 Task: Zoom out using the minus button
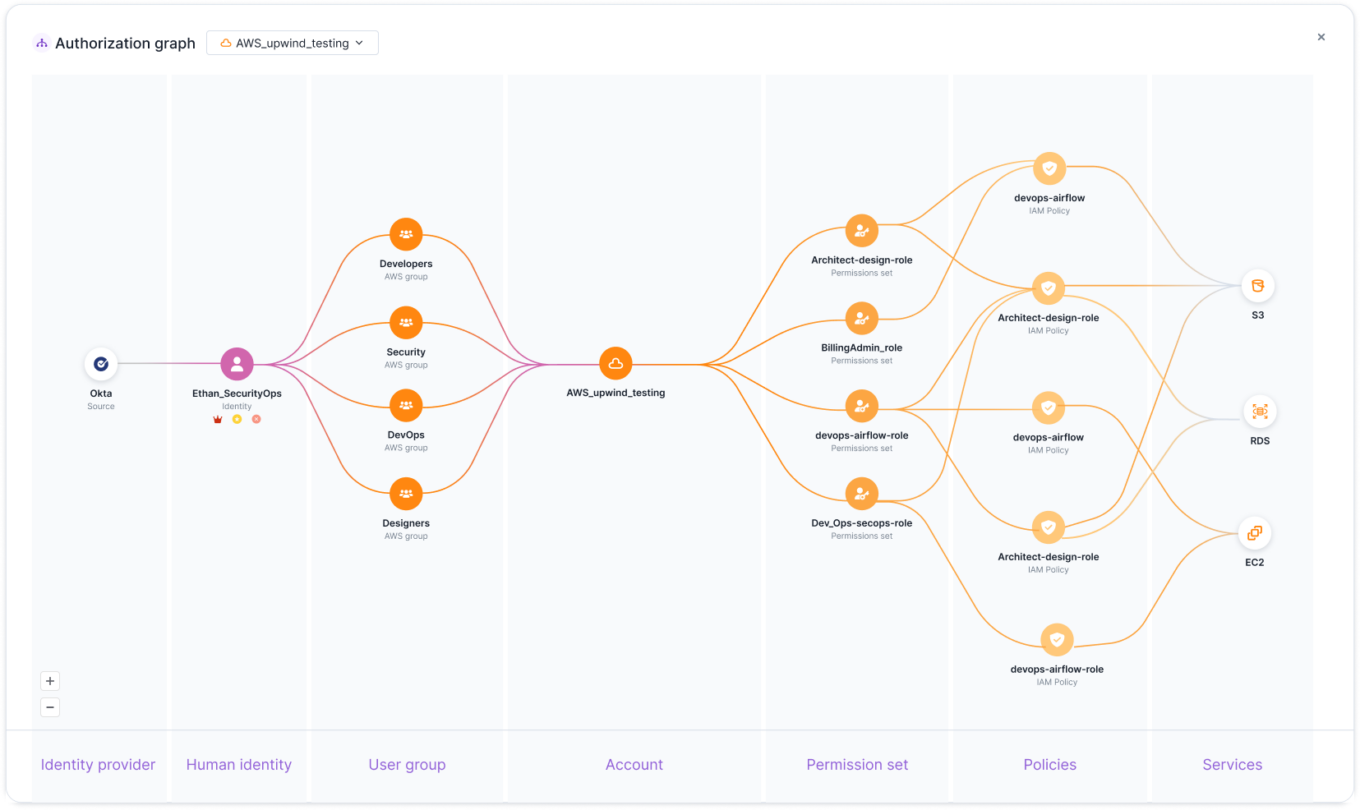pyautogui.click(x=50, y=706)
